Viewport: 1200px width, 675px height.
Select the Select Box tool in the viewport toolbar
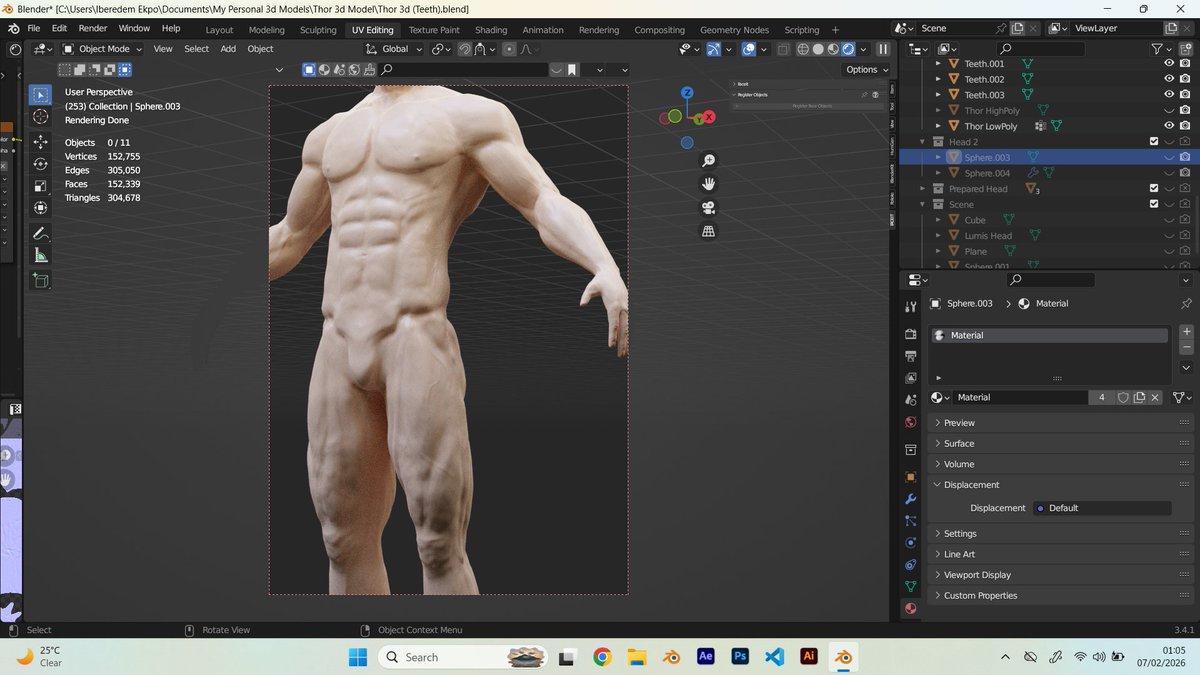(x=40, y=95)
